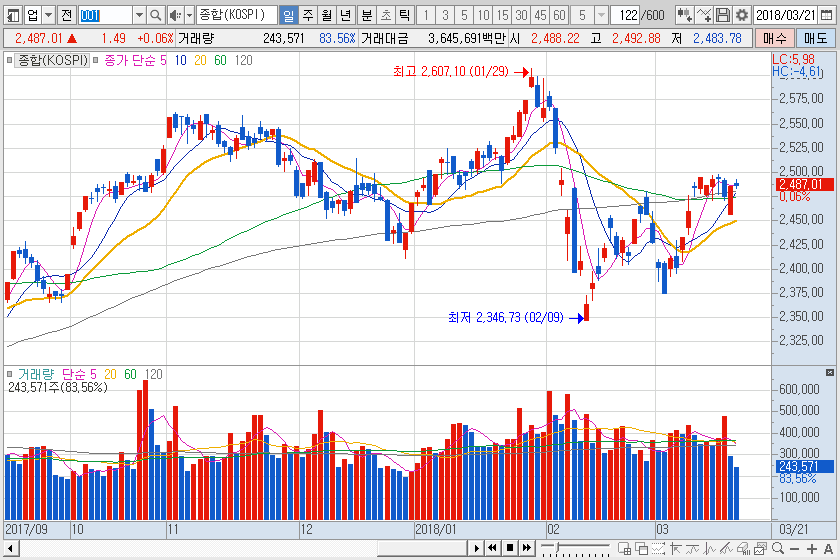Open chart settings gear icon
Screen dimensions: 840x560
point(741,15)
